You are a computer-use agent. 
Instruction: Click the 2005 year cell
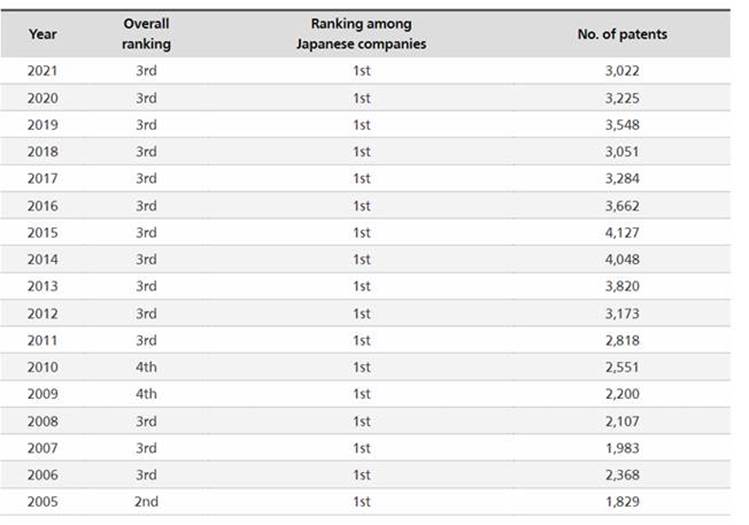[x=43, y=502]
